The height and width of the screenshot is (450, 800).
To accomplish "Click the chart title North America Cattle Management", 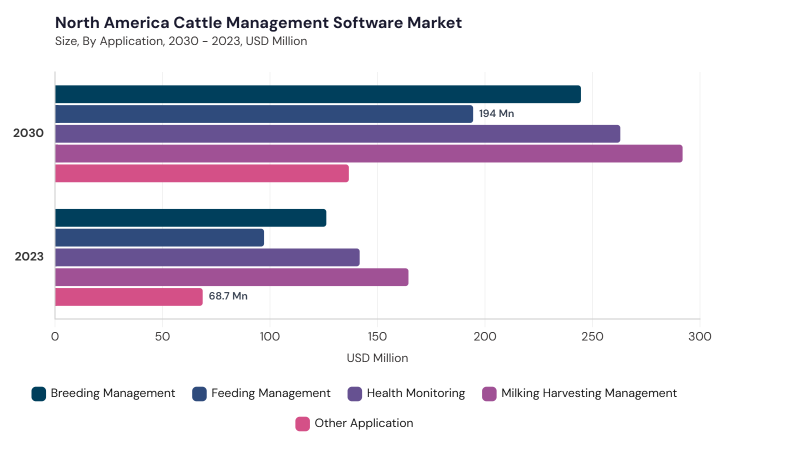I will (x=259, y=23).
